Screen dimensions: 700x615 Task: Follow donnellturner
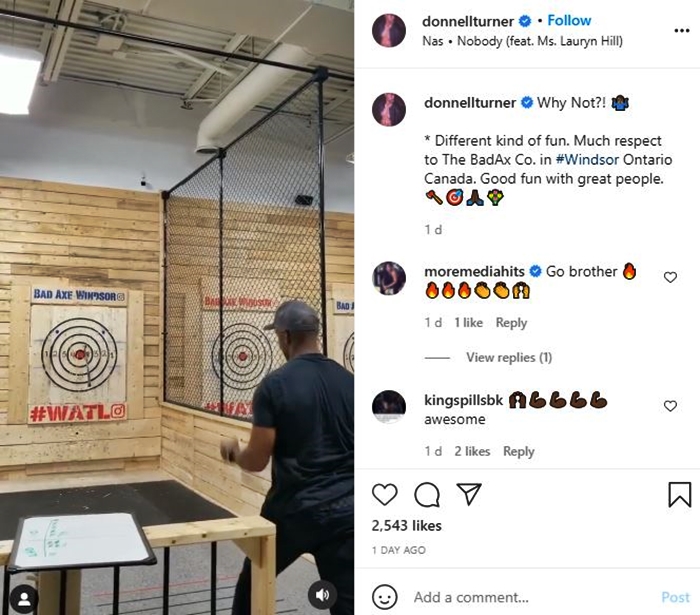(569, 20)
